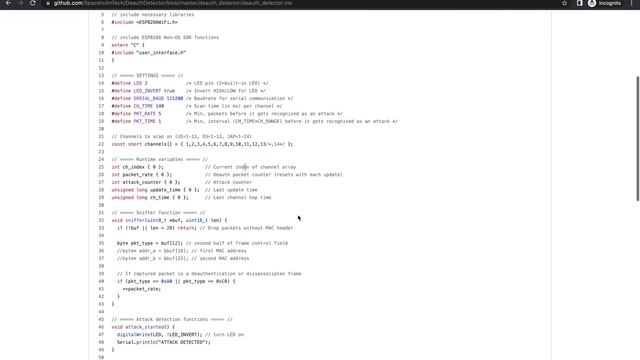The width and height of the screenshot is (640, 360).
Task: Click 'unsigned long ch_time' declaration
Action: coord(150,198)
